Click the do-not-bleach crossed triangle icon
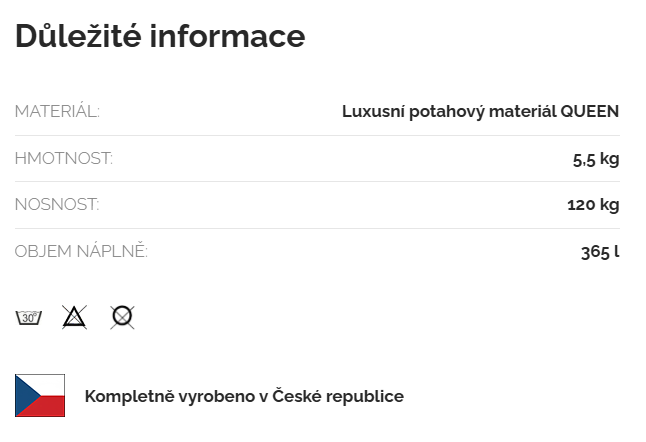This screenshot has width=646, height=442. click(x=75, y=318)
